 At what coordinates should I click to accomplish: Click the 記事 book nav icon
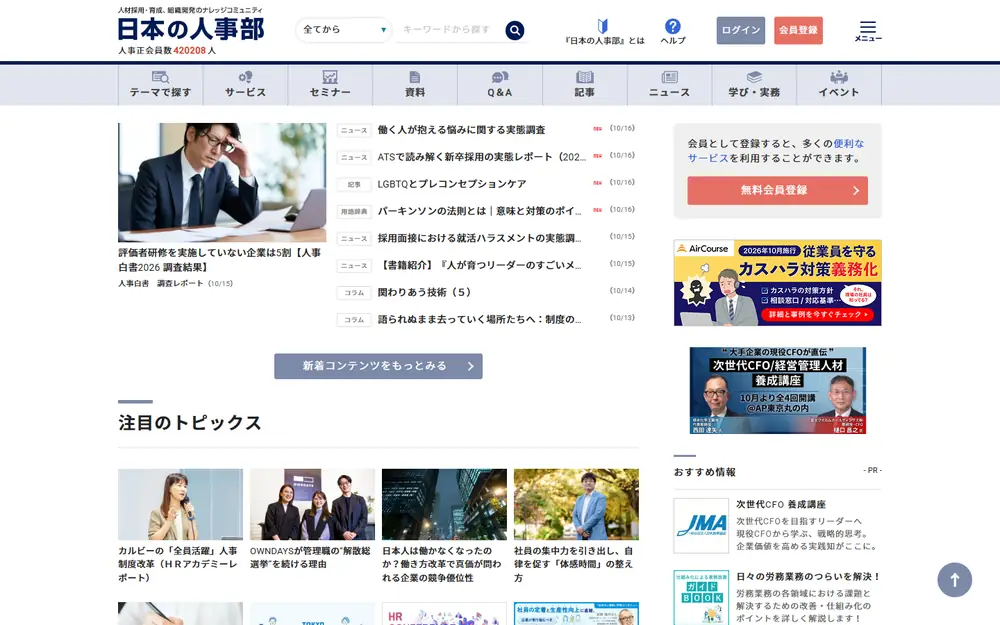tap(584, 77)
